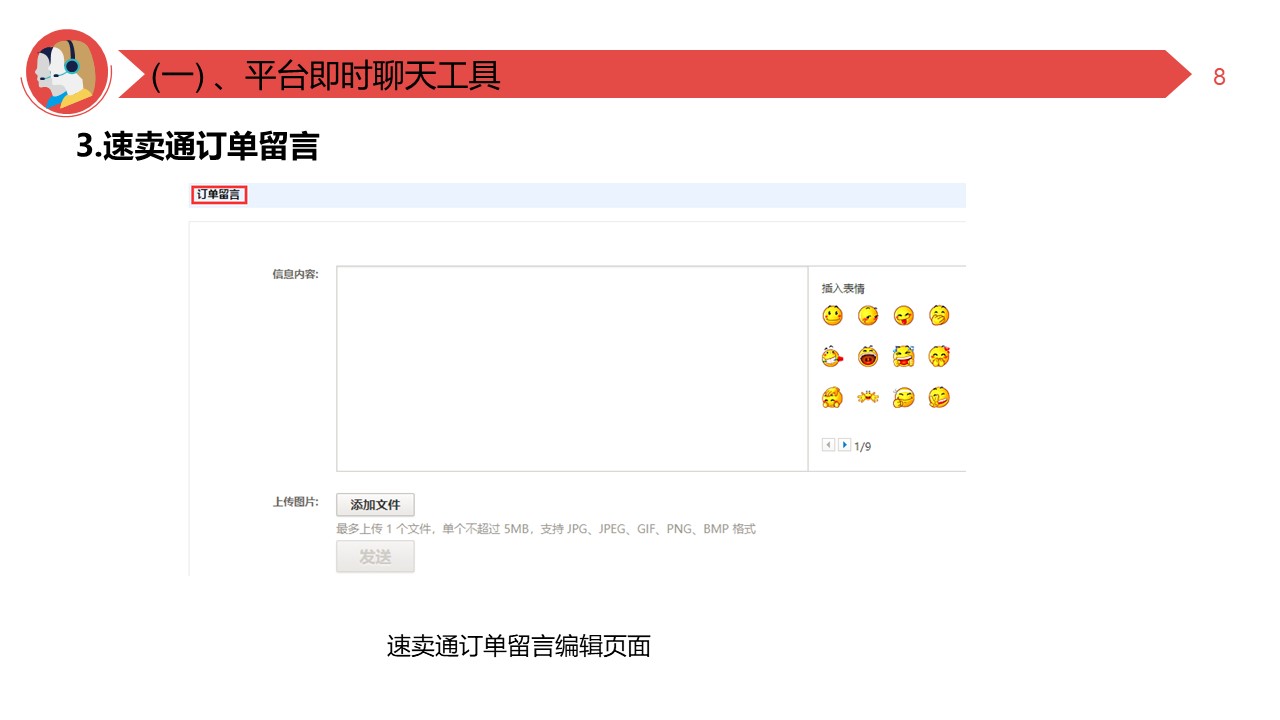Click the caption 速卖通订单留言编辑页面
This screenshot has height=720, width=1280.
[x=519, y=646]
